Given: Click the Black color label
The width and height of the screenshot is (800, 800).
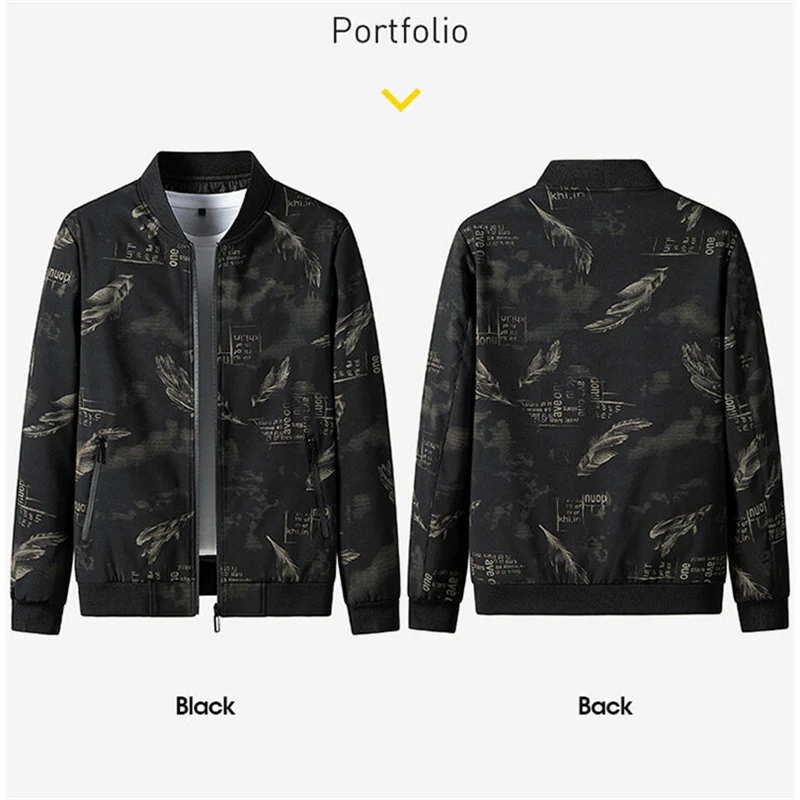Looking at the screenshot, I should pyautogui.click(x=205, y=706).
